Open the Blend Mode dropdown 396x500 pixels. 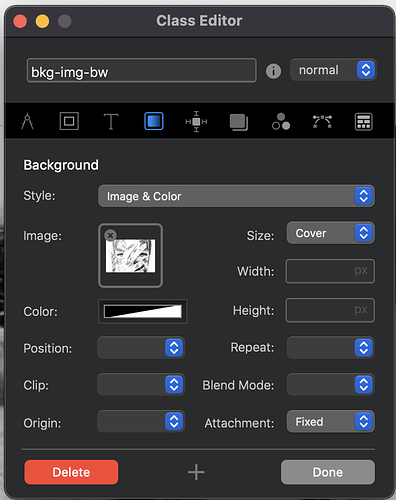[x=330, y=385]
